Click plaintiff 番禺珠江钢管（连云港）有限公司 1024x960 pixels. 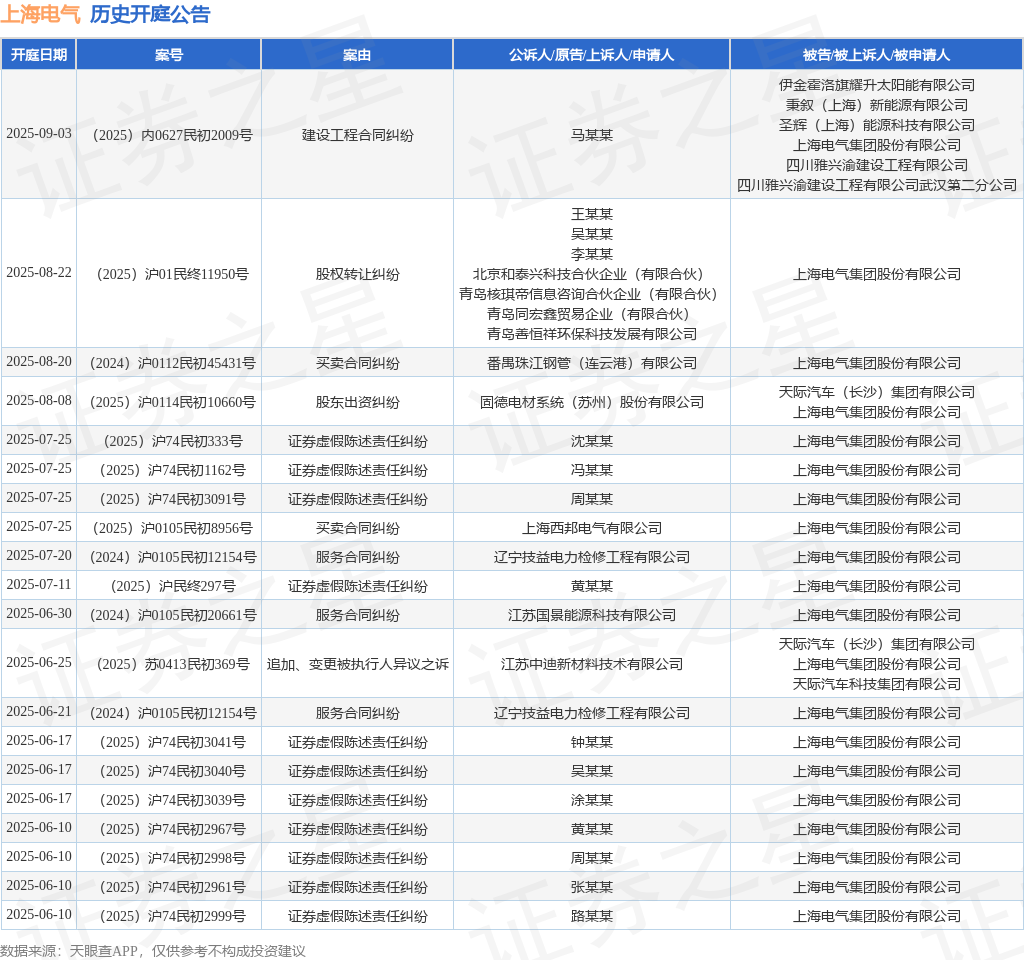(x=592, y=363)
